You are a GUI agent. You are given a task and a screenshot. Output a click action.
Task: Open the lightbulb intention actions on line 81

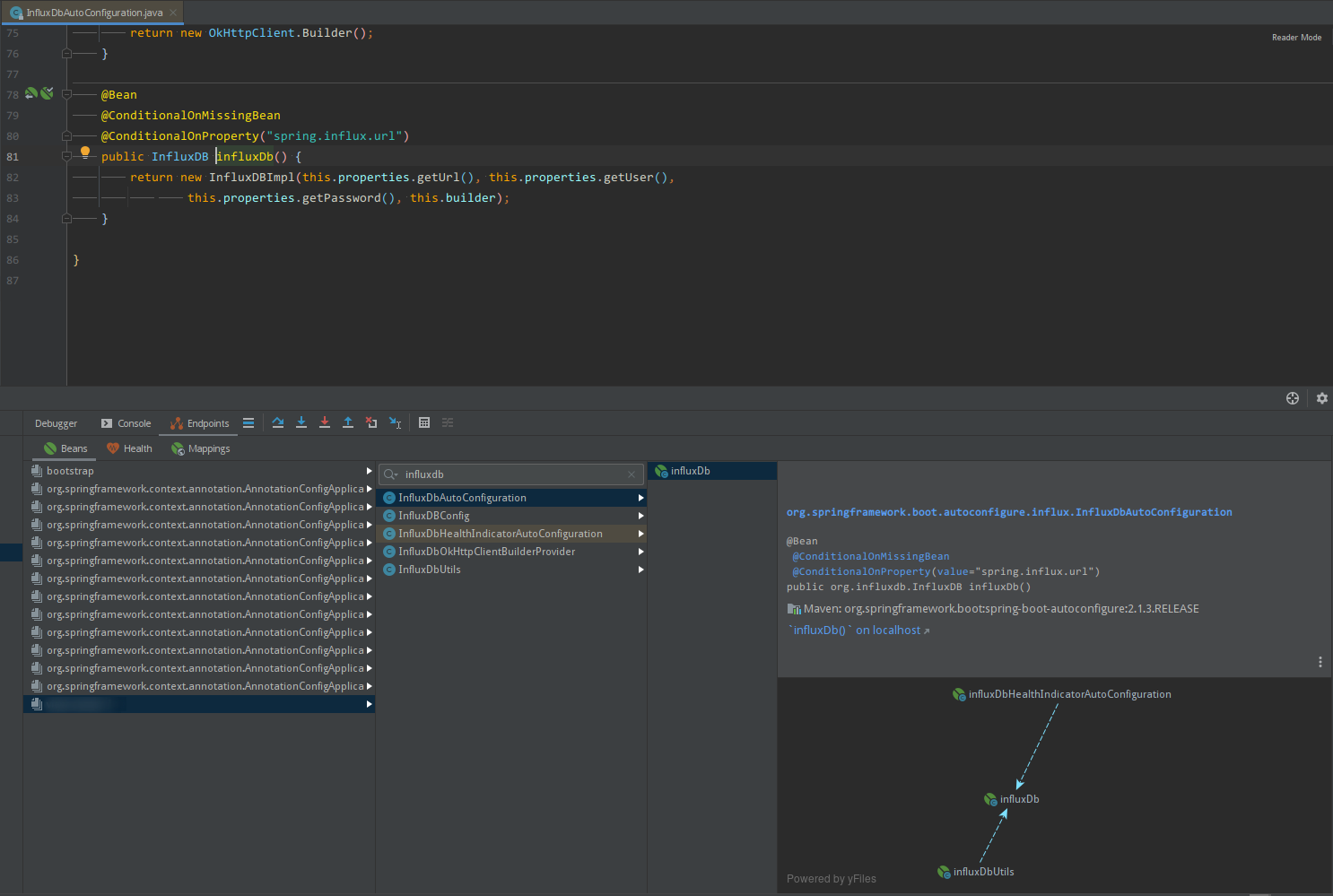[x=85, y=152]
